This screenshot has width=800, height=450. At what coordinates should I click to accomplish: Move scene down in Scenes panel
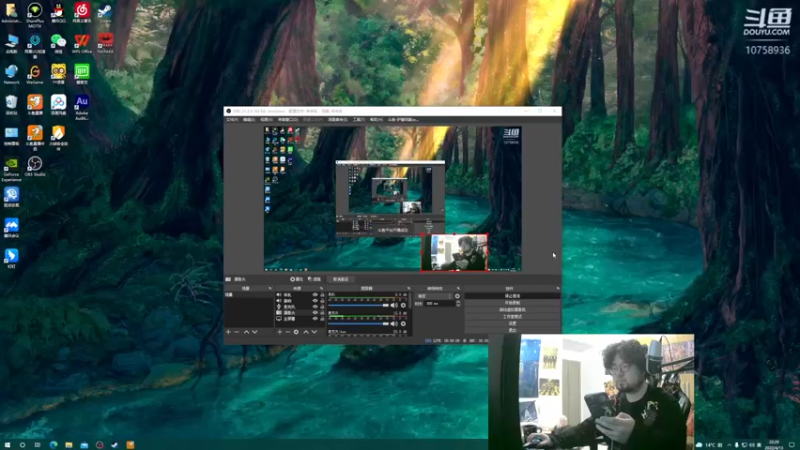[x=255, y=332]
